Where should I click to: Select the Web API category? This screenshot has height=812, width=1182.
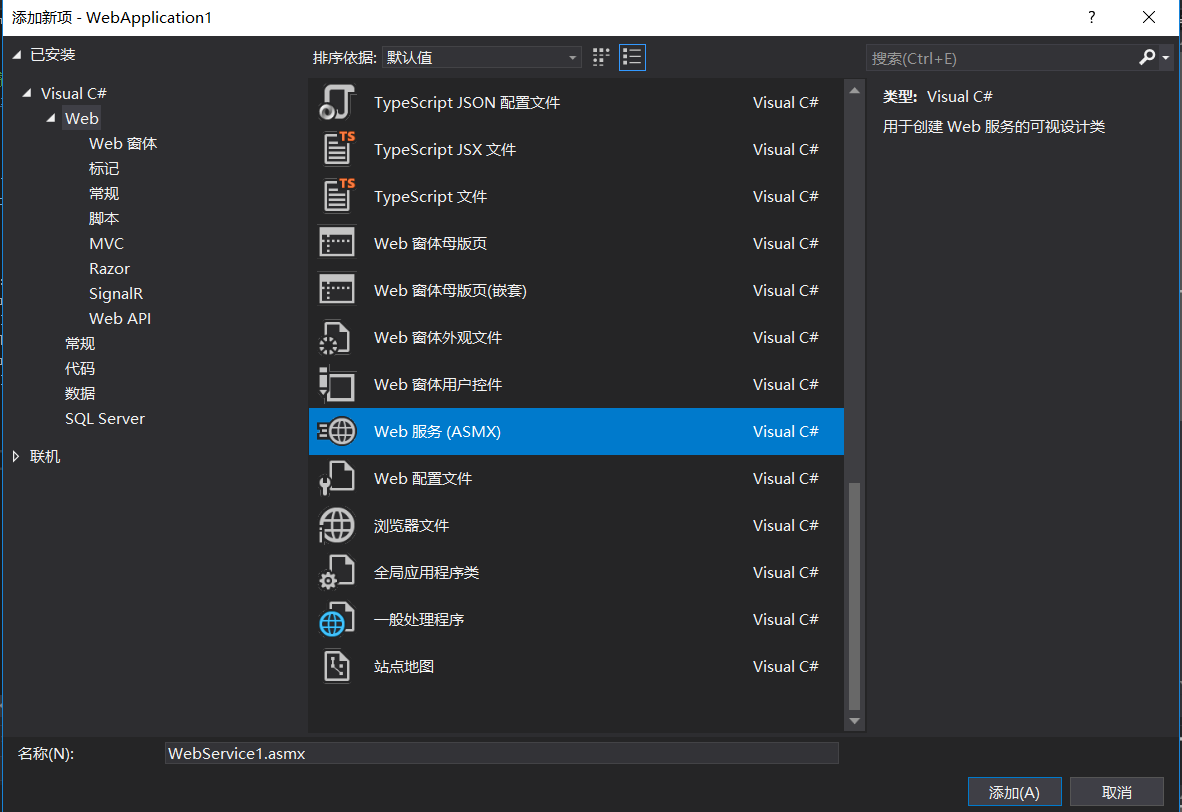(120, 318)
